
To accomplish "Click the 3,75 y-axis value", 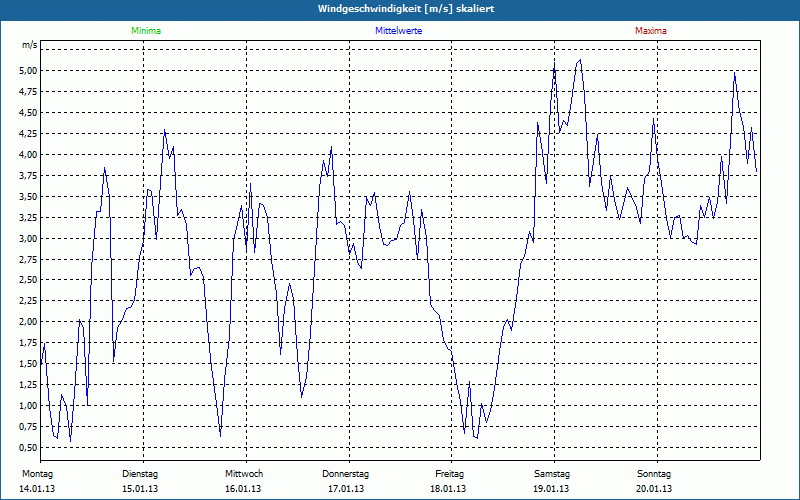I will (29, 175).
